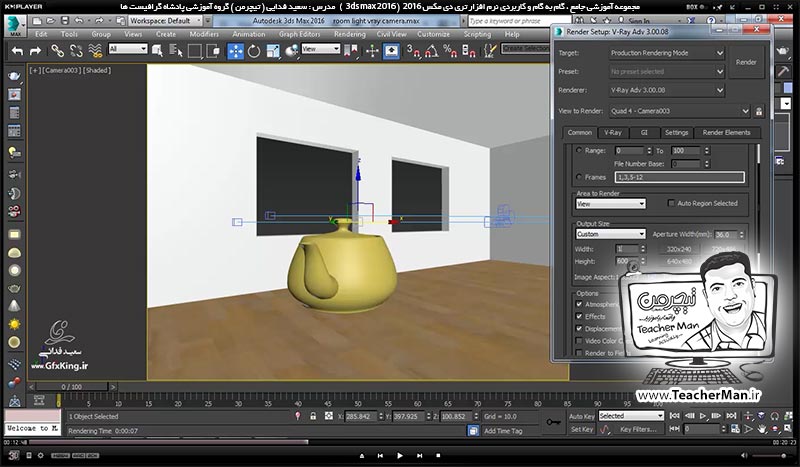Click the Save File icon in quick access toolbar

(x=65, y=20)
